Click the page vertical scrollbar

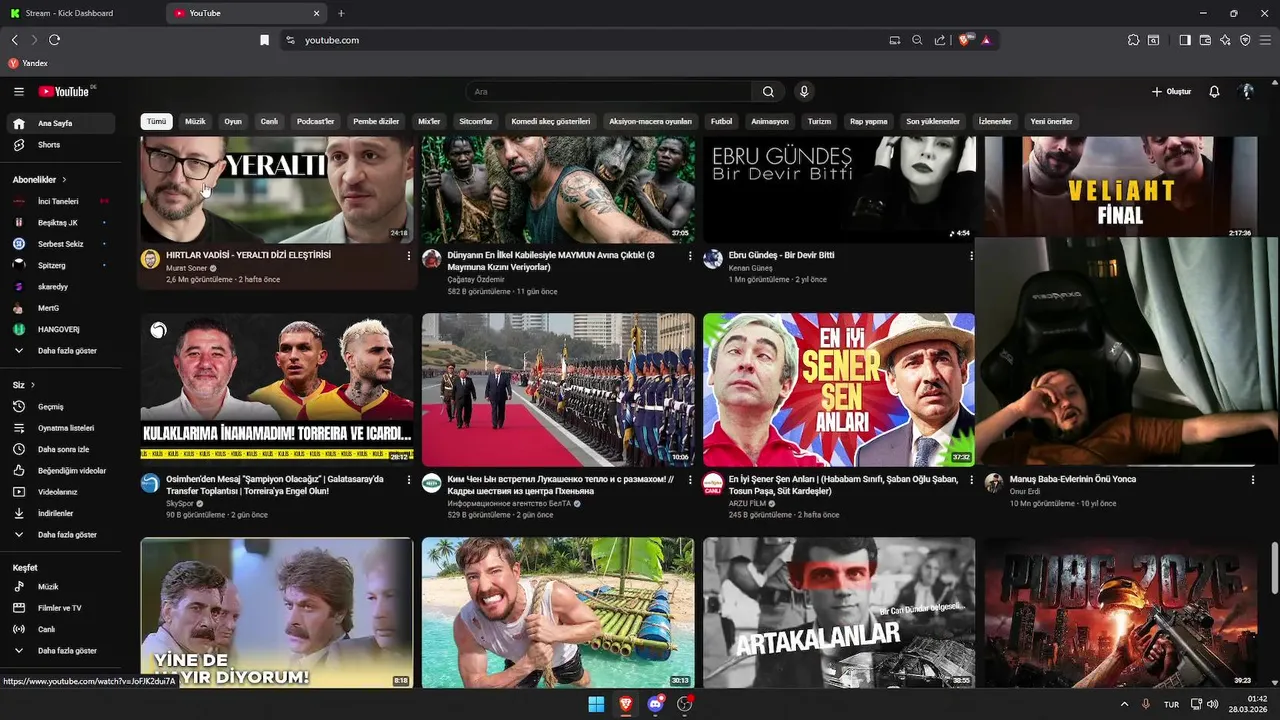click(1274, 568)
